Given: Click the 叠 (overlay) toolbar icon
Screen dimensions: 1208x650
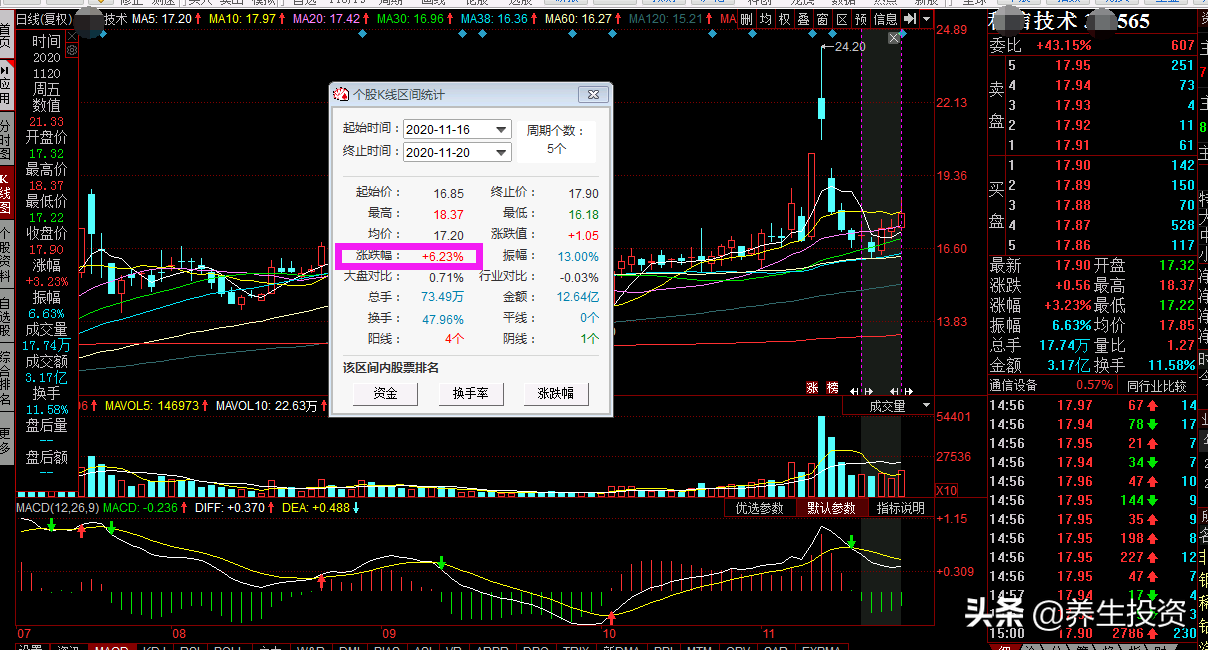Looking at the screenshot, I should click(804, 19).
